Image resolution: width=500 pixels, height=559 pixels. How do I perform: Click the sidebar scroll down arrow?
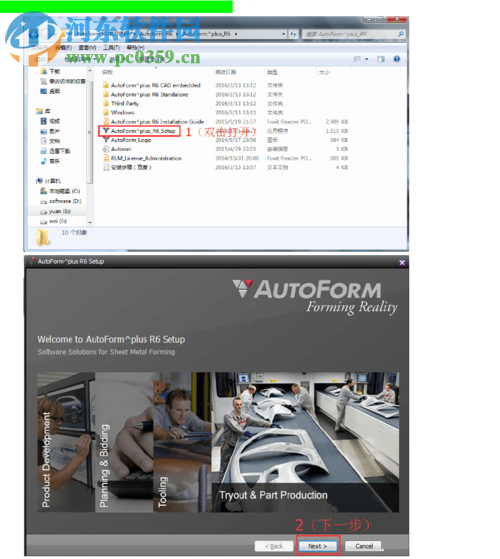tap(90, 222)
